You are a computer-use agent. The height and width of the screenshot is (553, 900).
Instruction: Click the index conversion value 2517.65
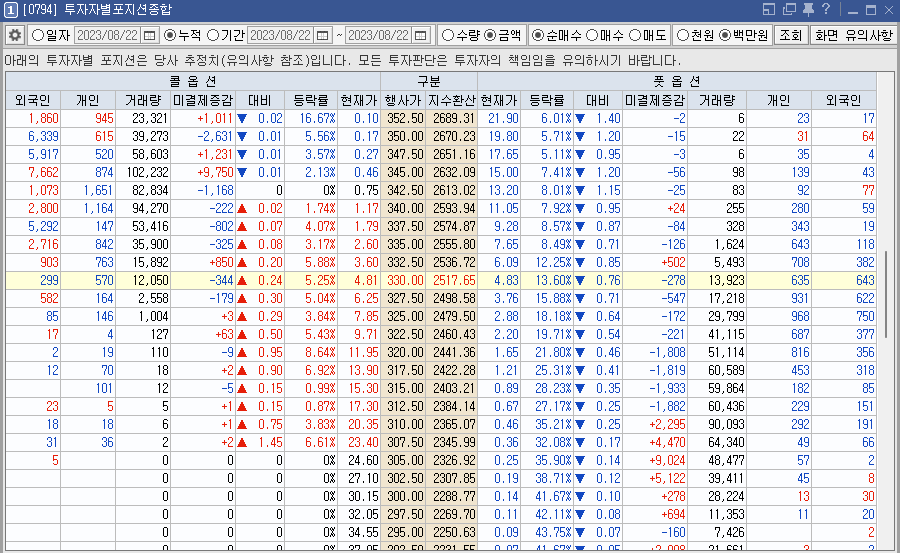point(452,280)
